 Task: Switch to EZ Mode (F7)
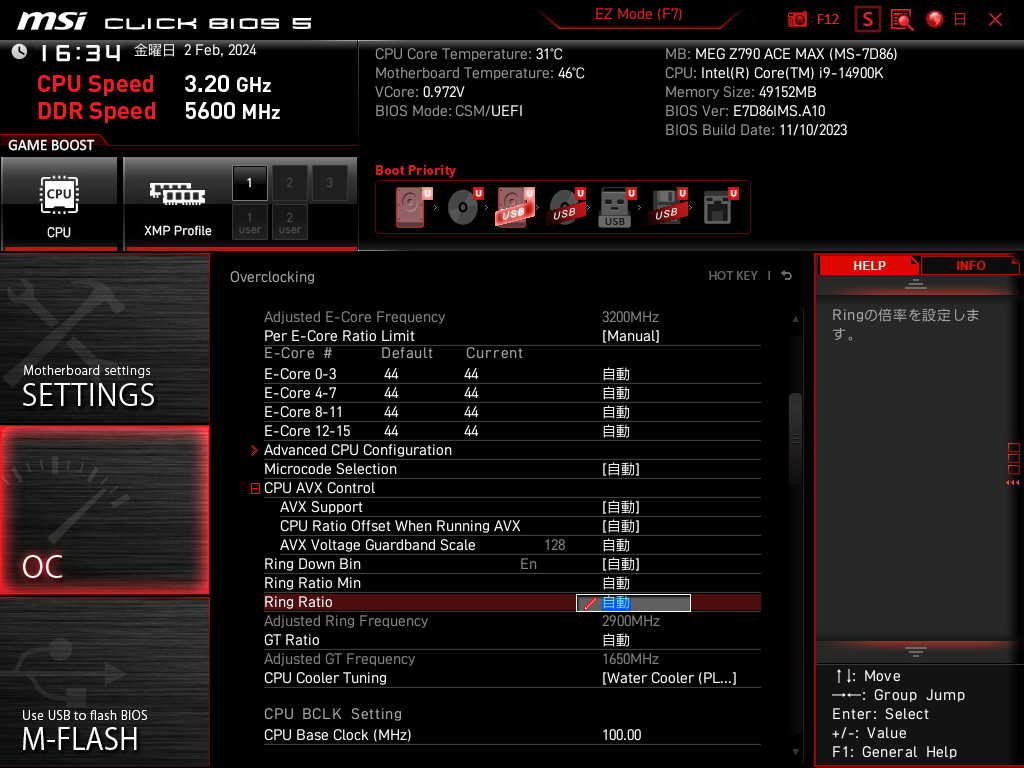pyautogui.click(x=639, y=14)
